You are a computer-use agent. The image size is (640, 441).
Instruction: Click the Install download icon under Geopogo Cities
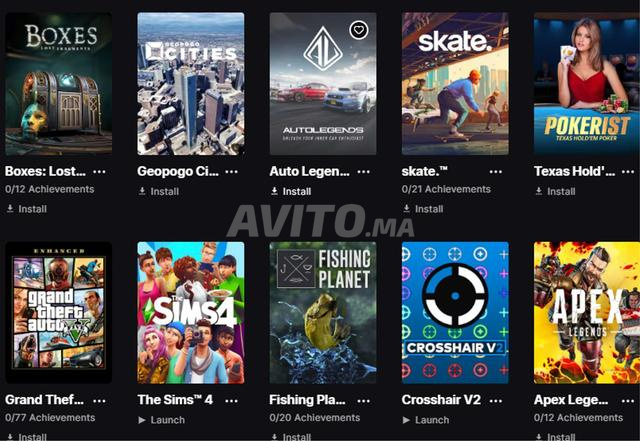tap(142, 191)
